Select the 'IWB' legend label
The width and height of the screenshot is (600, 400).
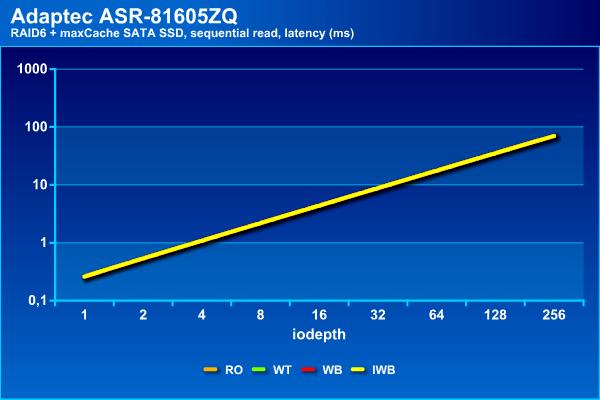click(383, 370)
